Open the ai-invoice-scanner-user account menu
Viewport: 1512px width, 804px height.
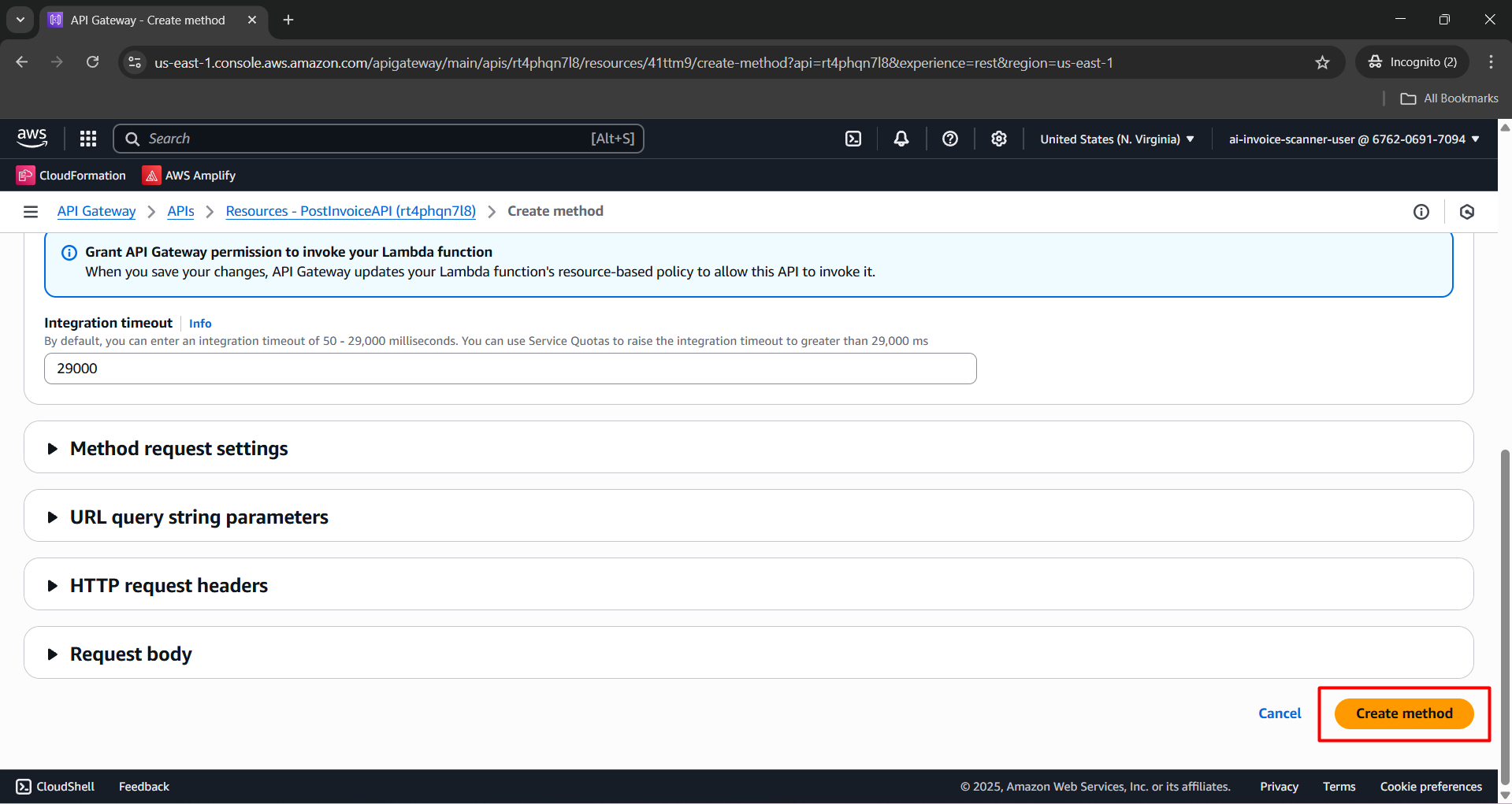(1354, 139)
